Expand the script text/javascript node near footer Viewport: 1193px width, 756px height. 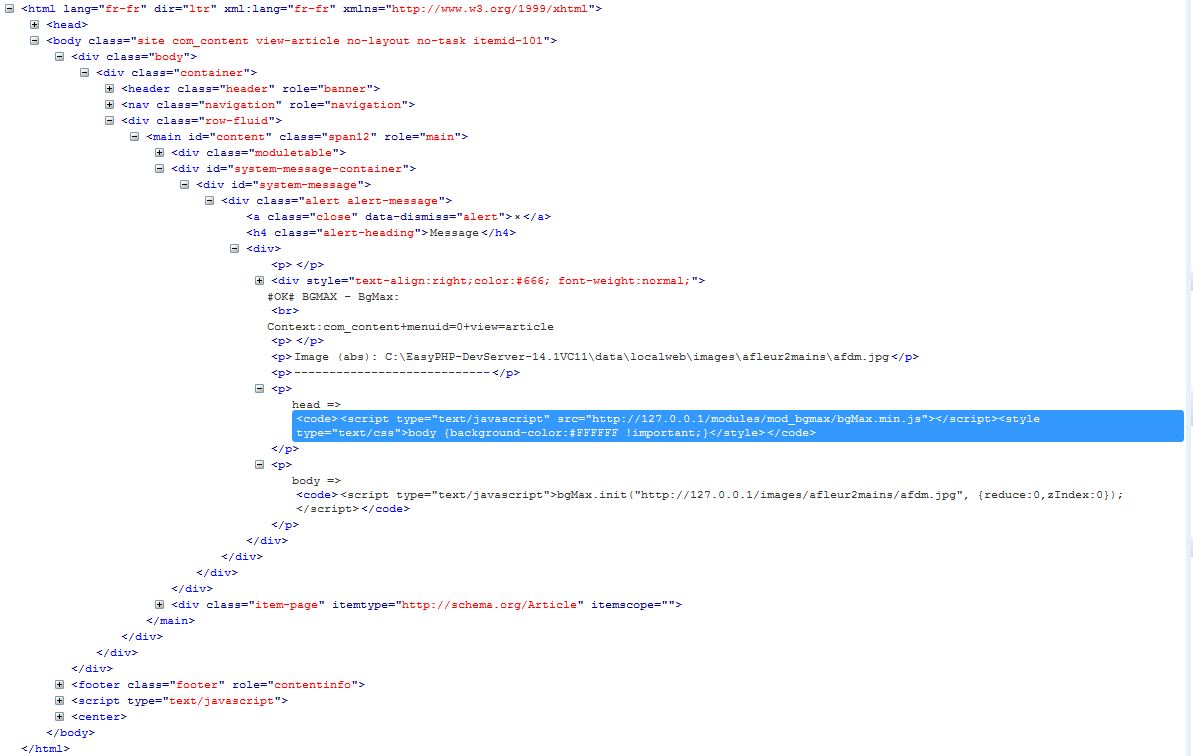tap(59, 700)
